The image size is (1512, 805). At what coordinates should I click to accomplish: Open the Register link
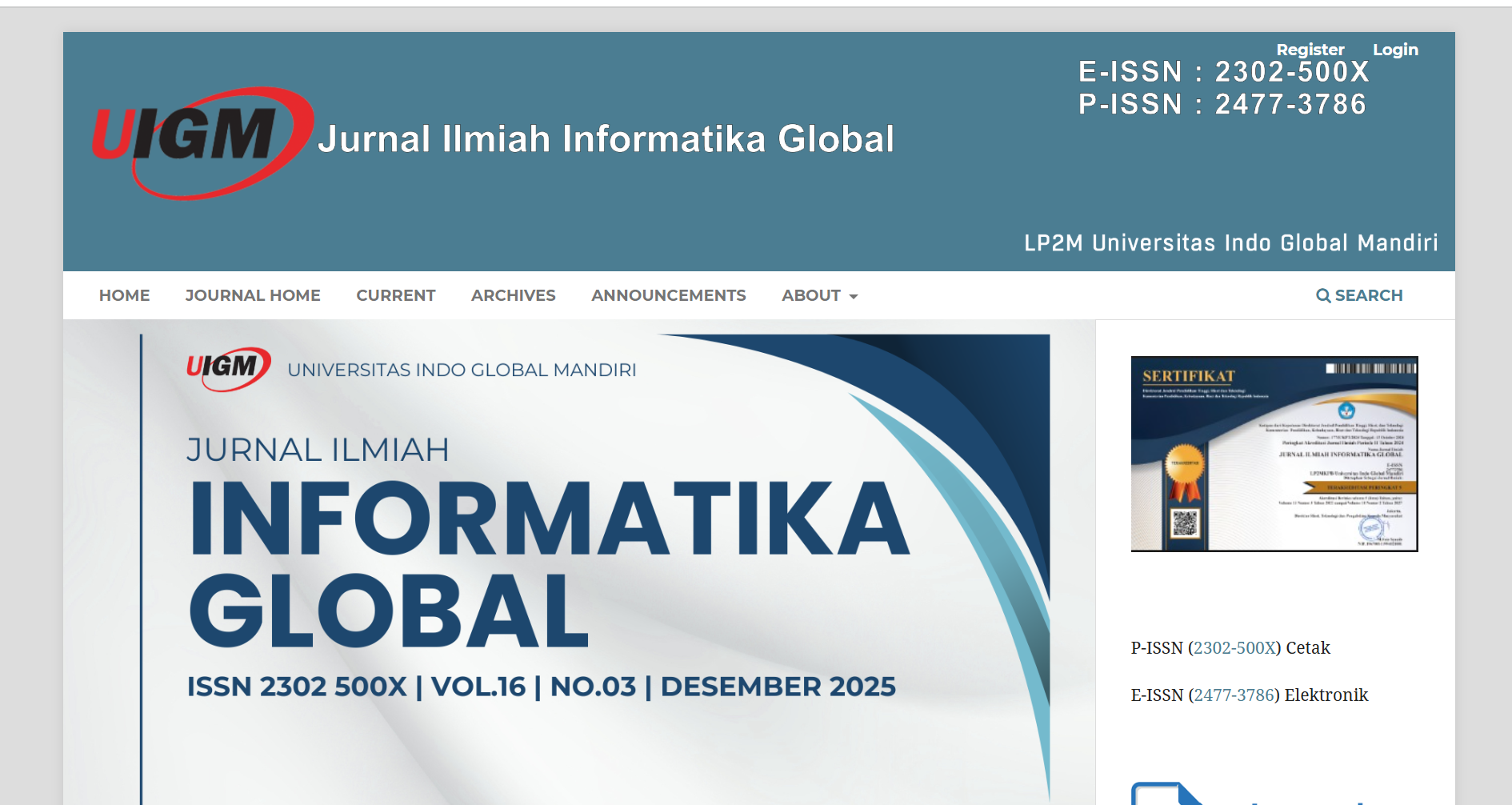[1310, 50]
